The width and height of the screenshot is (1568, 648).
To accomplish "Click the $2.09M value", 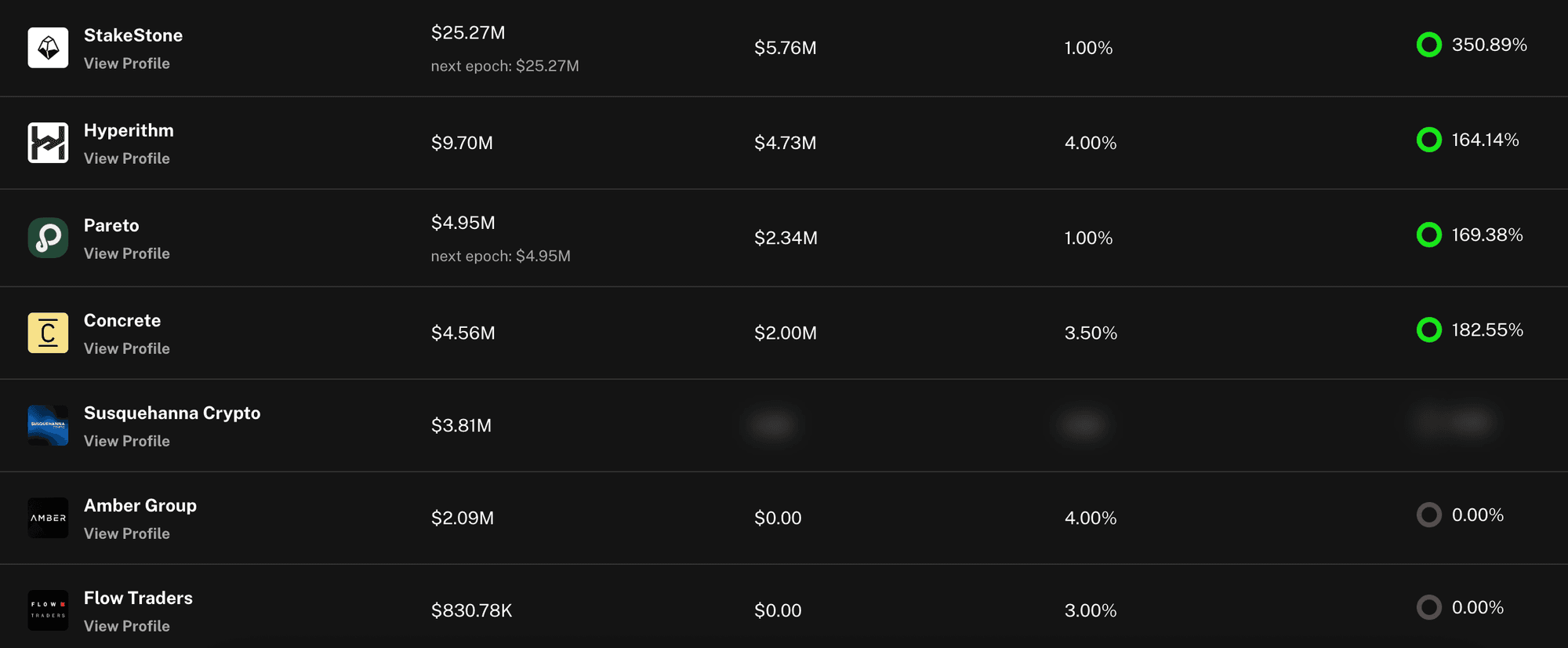I will coord(463,518).
